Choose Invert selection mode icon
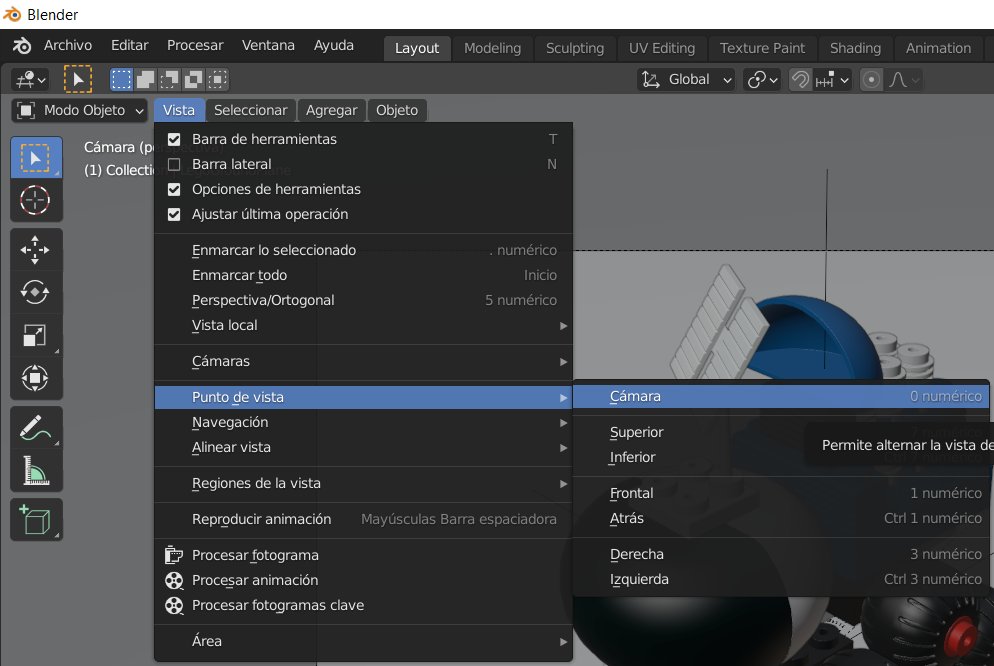The image size is (994, 666). click(193, 80)
